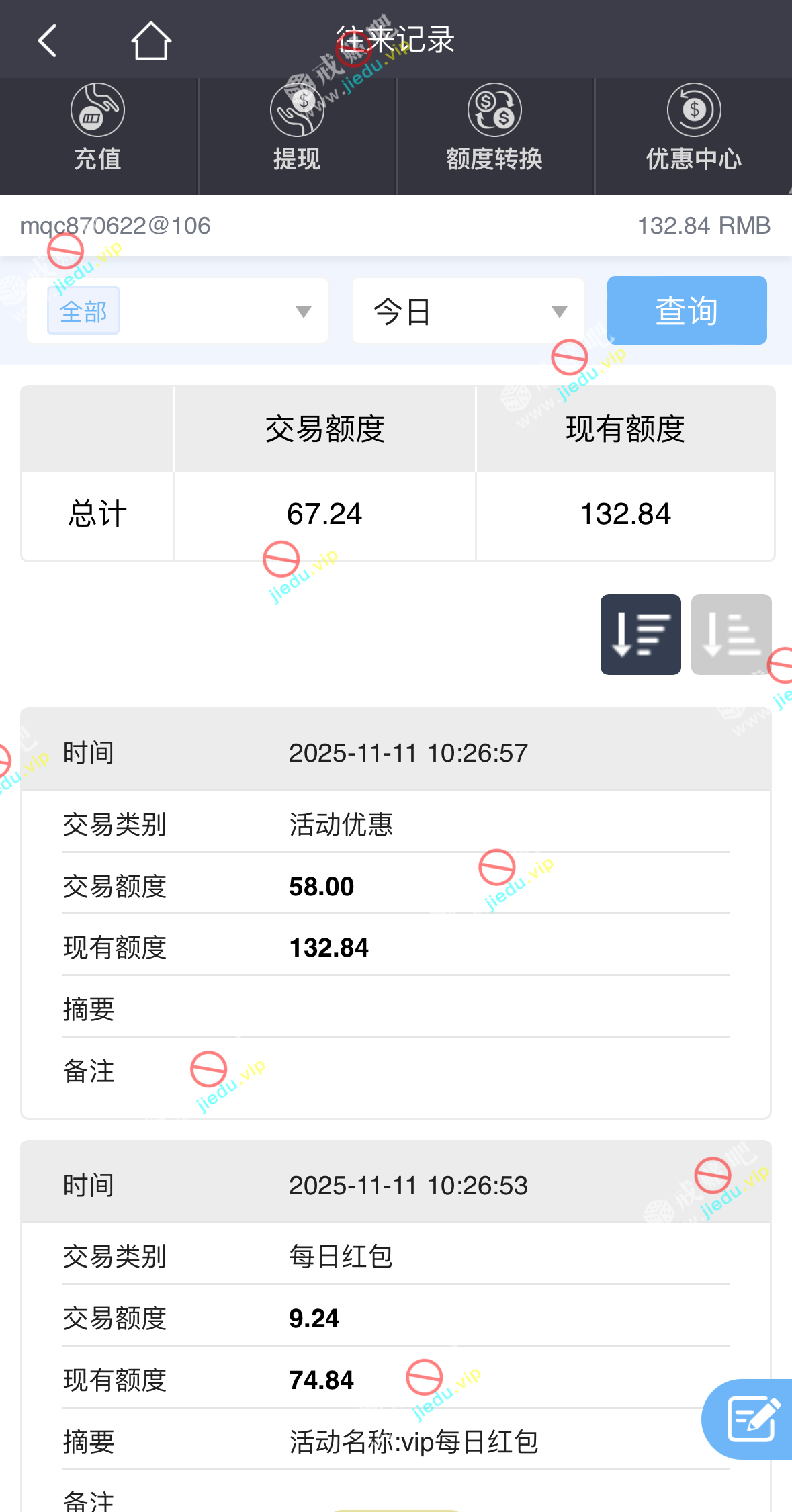
Task: Open the 优惠中心 promotions icon
Action: tap(694, 110)
